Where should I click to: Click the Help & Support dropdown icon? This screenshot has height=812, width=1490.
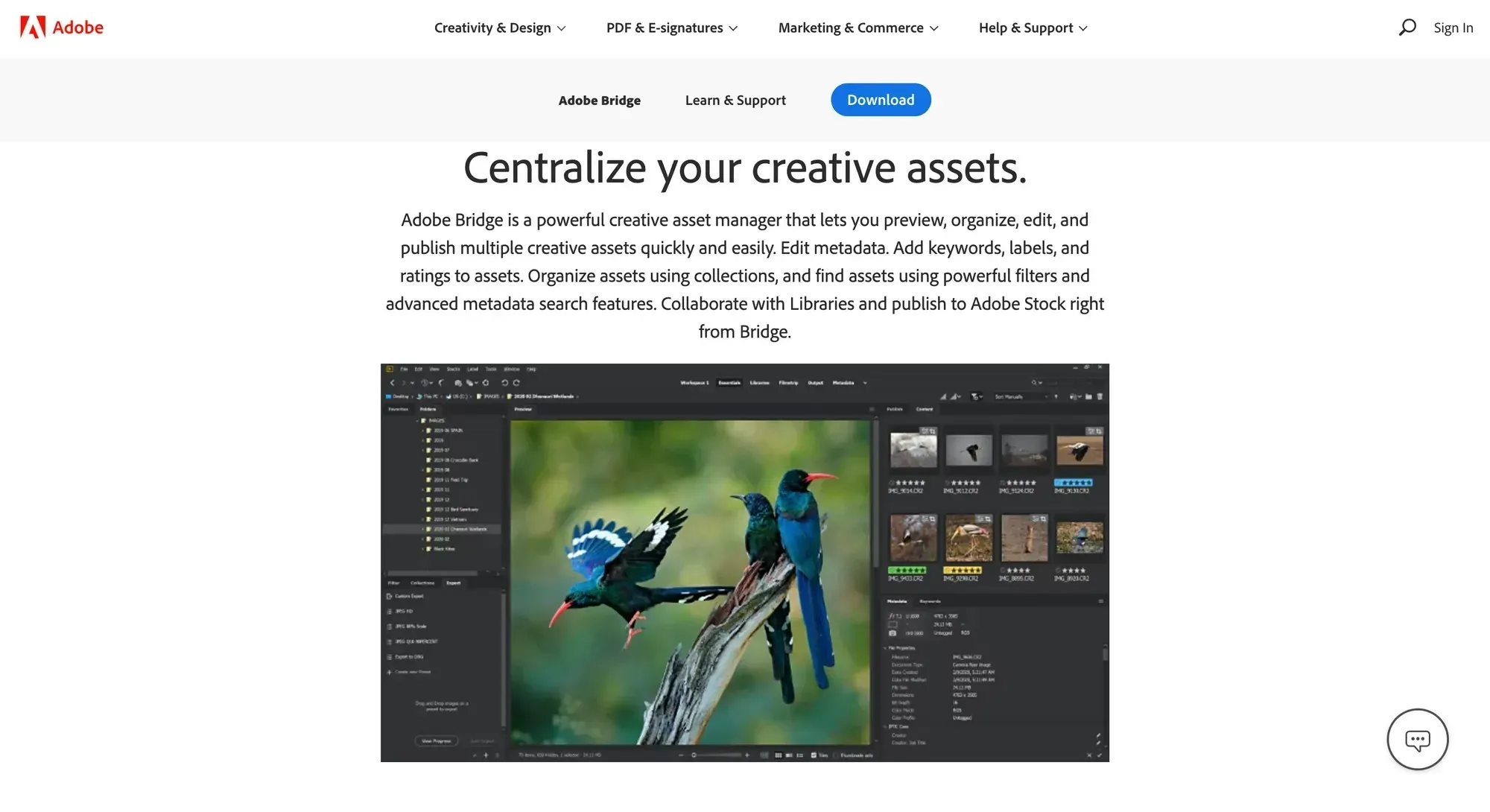(x=1084, y=28)
